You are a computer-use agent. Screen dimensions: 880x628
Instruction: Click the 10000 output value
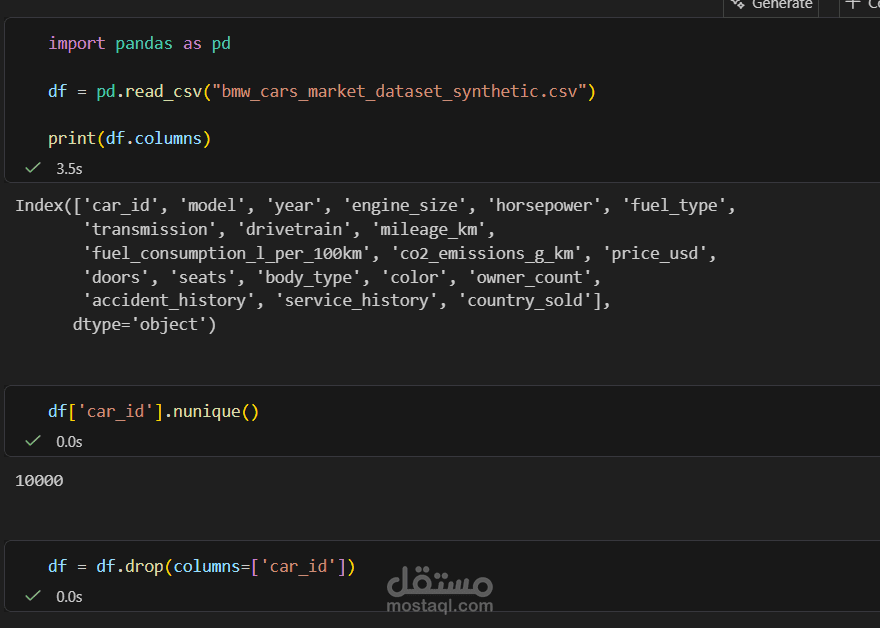point(39,481)
